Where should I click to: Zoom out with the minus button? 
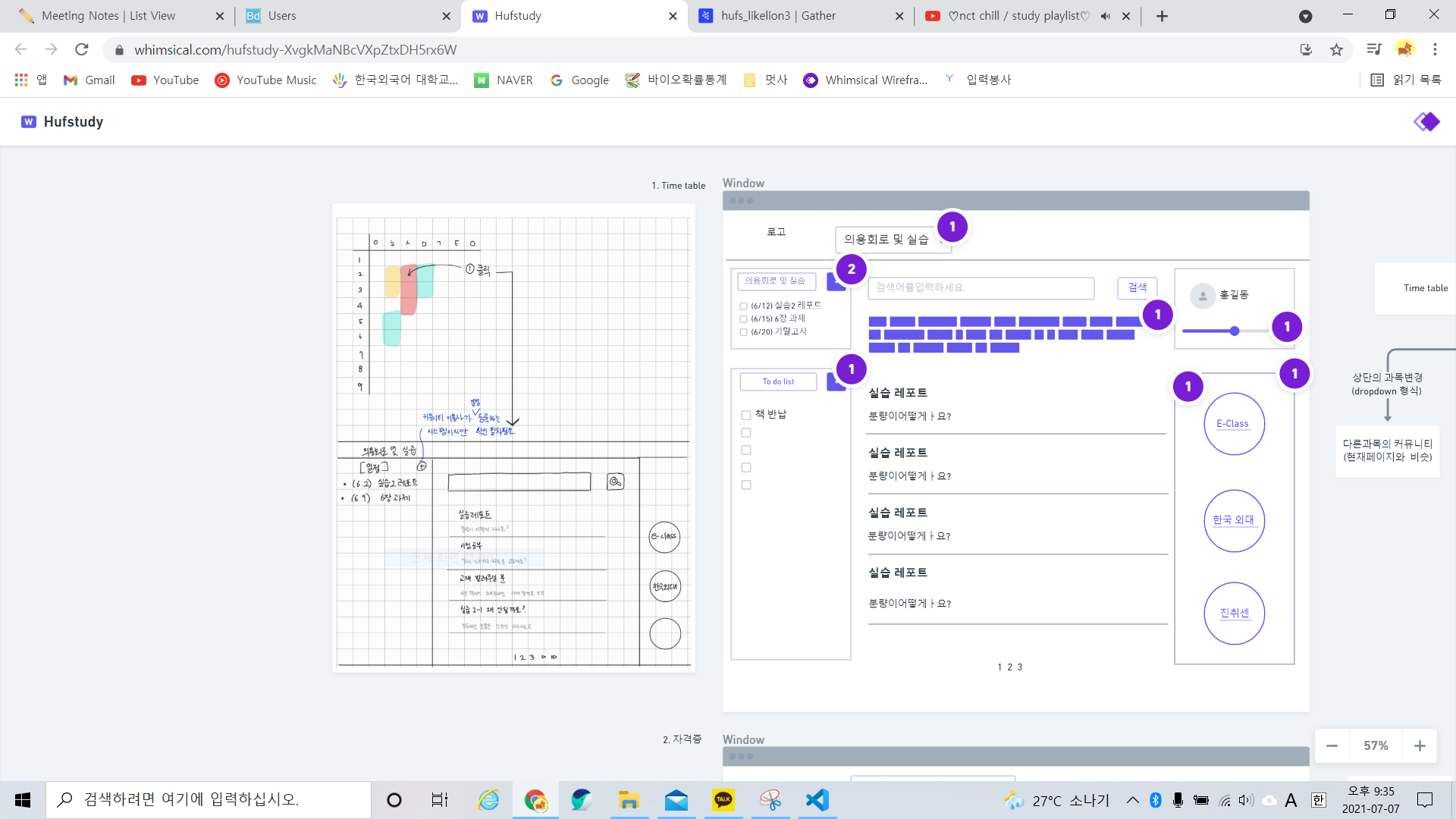1332,746
